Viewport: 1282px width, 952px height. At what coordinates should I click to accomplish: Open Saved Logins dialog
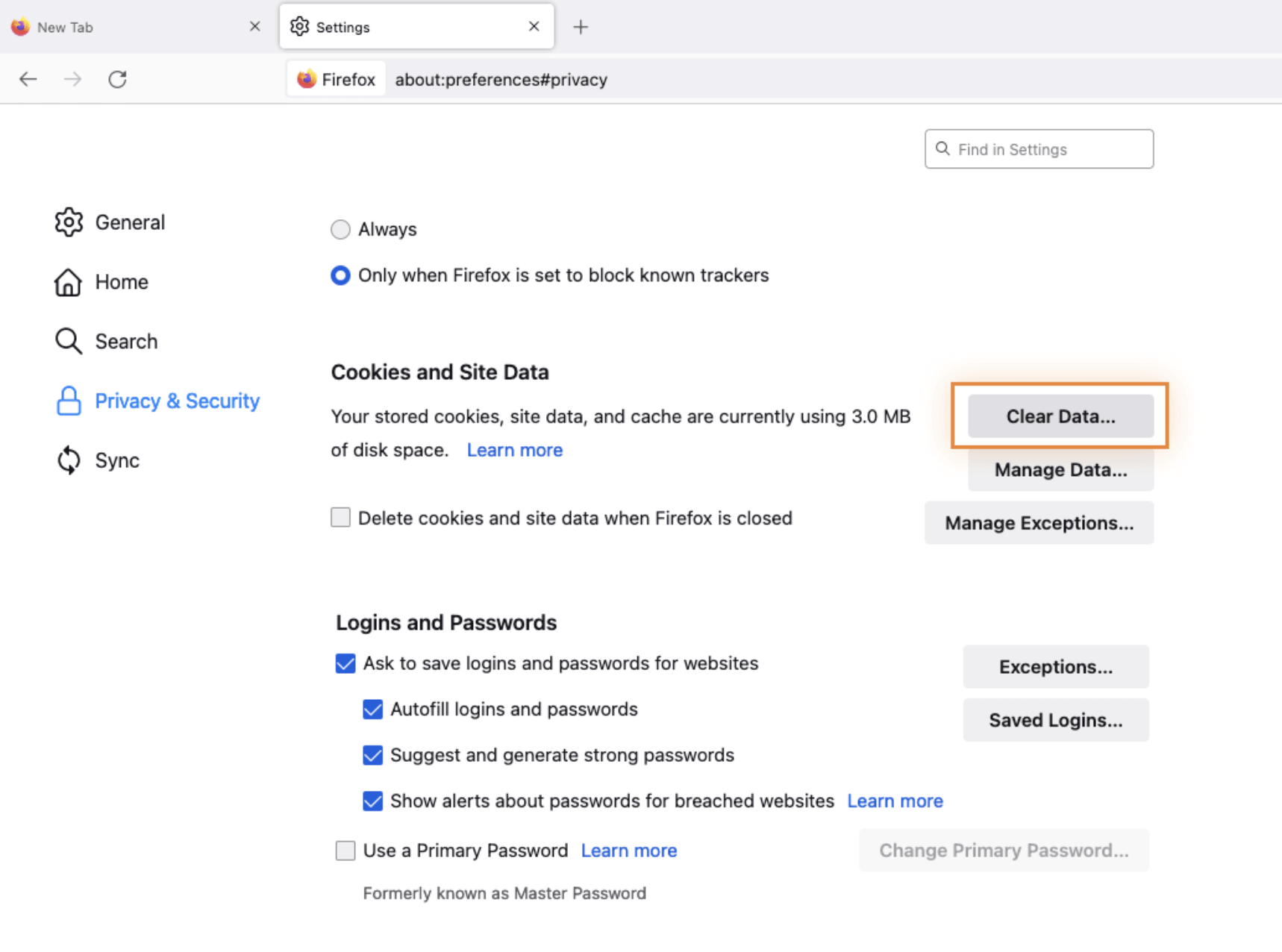[1055, 720]
